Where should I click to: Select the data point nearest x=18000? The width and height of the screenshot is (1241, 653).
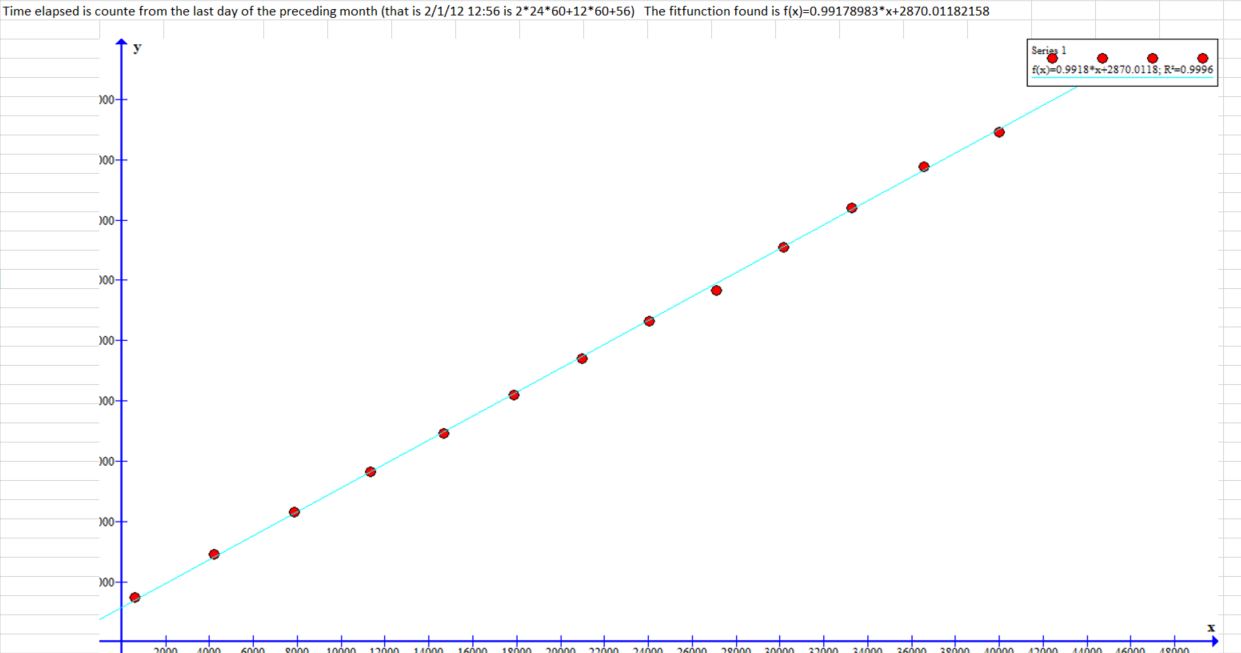514,395
